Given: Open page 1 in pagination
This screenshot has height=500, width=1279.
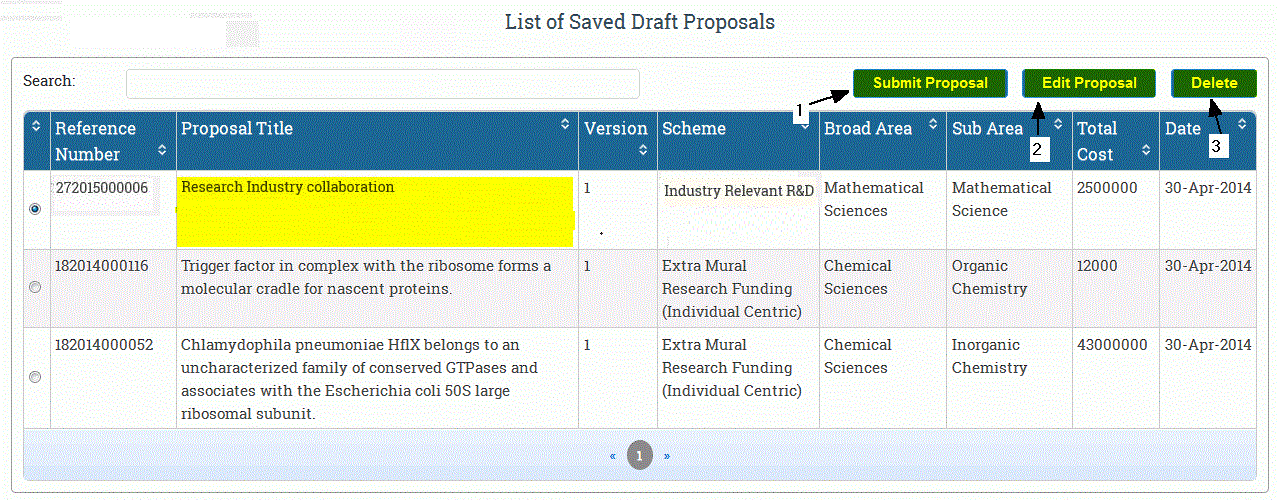Looking at the screenshot, I should point(640,456).
